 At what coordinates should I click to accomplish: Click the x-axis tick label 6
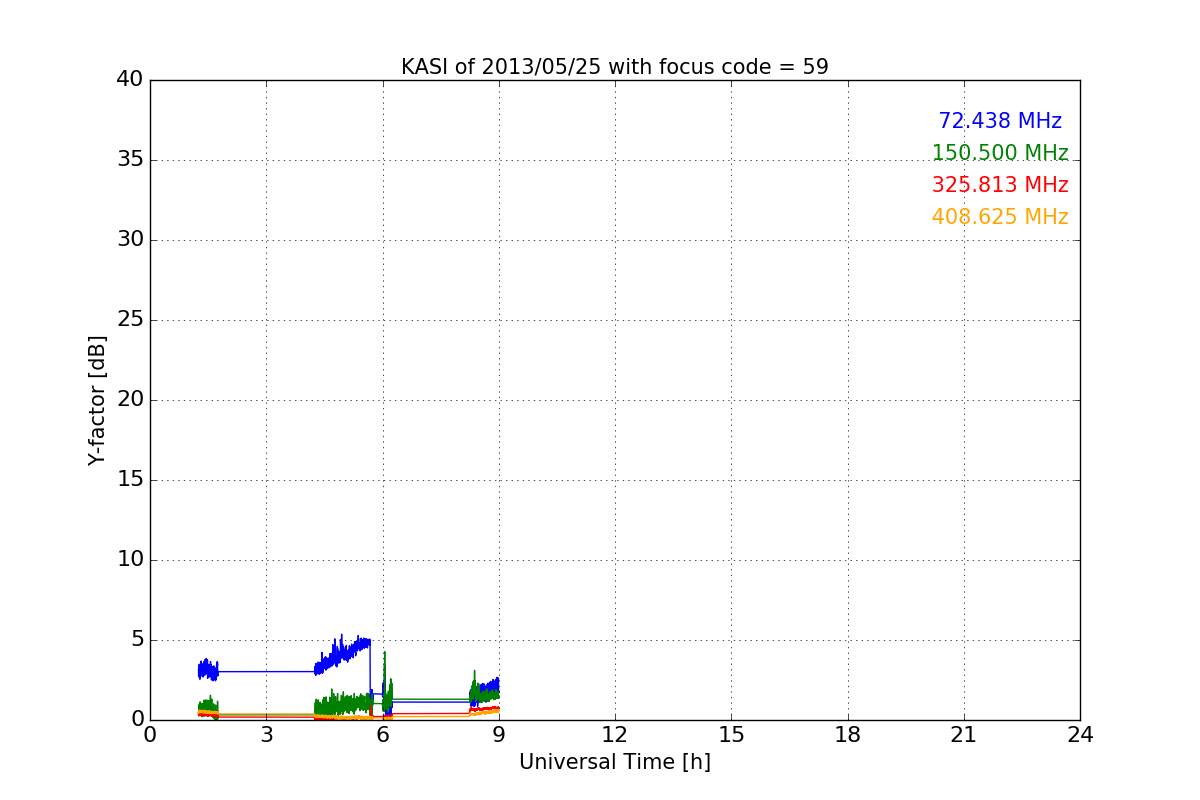click(382, 735)
